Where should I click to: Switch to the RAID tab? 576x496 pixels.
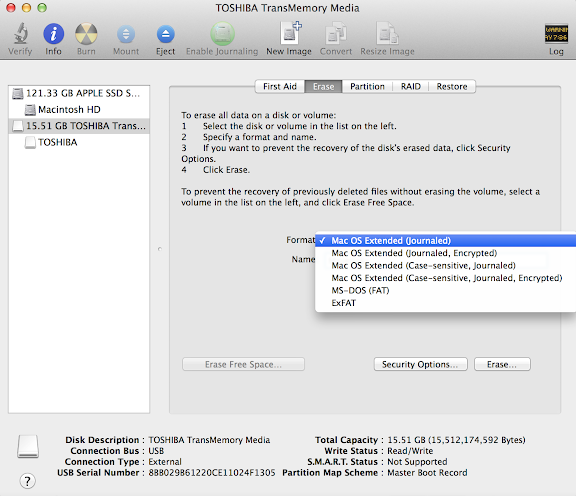point(411,86)
